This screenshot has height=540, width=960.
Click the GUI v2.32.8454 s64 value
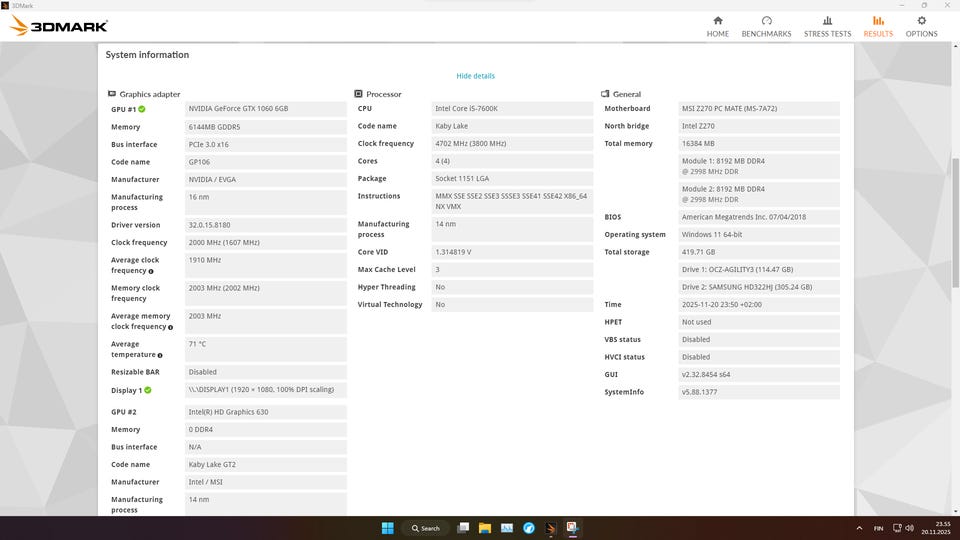click(759, 375)
